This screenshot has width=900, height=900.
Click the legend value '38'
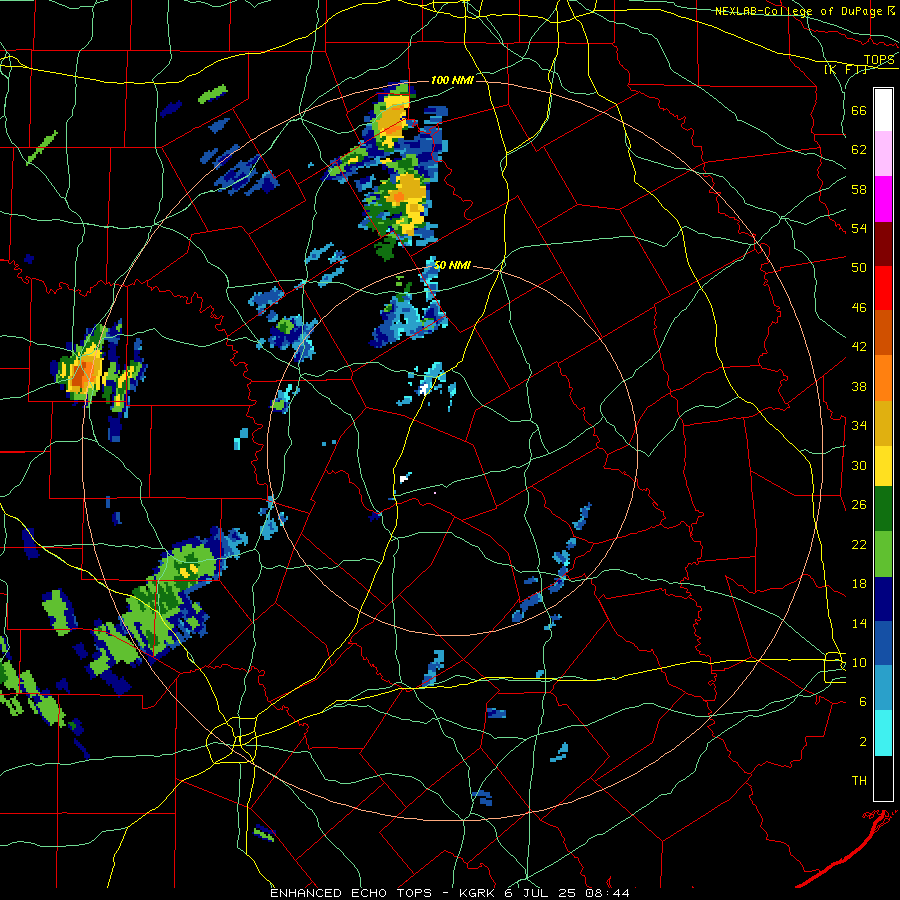tap(859, 386)
